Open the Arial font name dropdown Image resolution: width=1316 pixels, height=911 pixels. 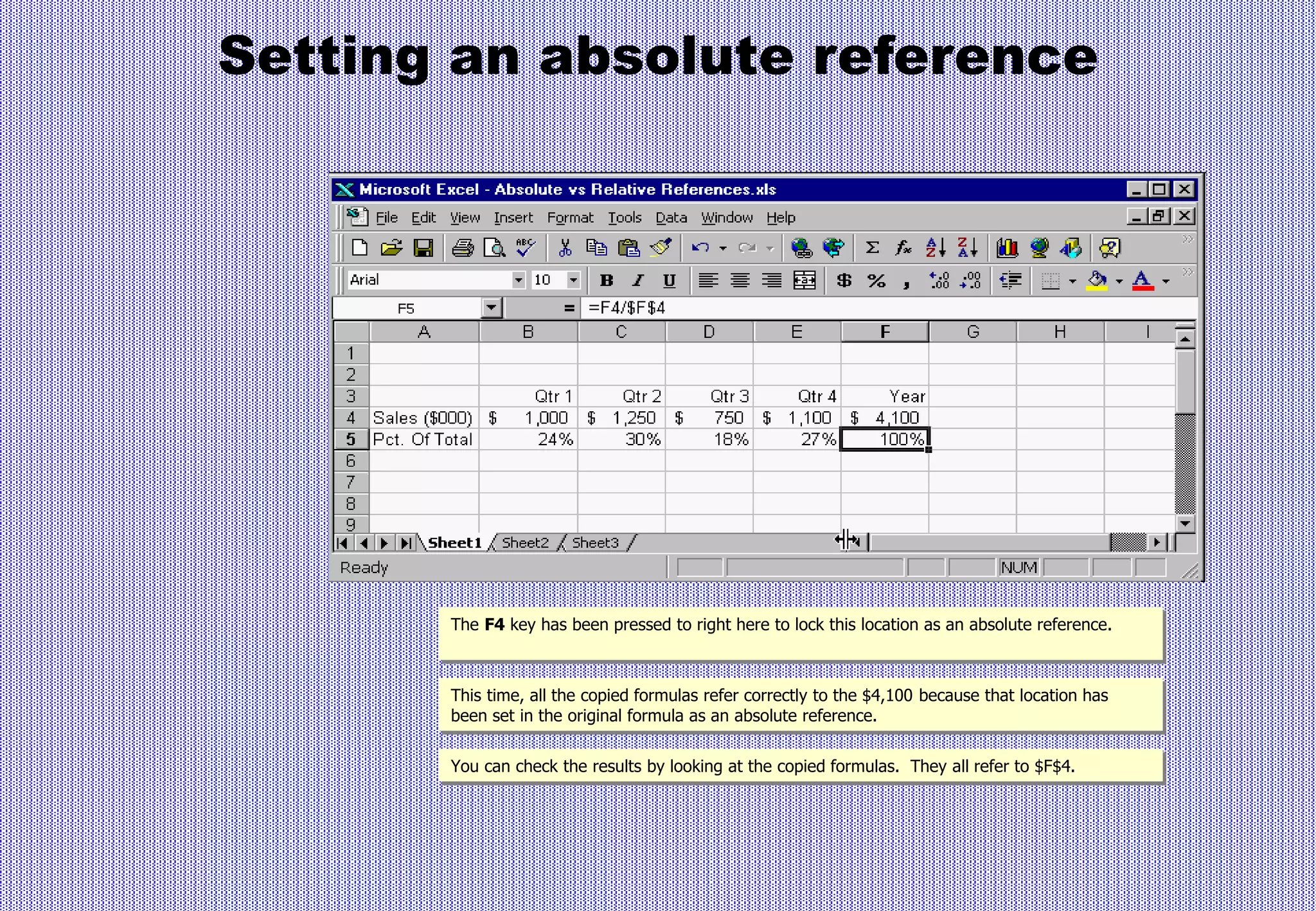pos(518,280)
